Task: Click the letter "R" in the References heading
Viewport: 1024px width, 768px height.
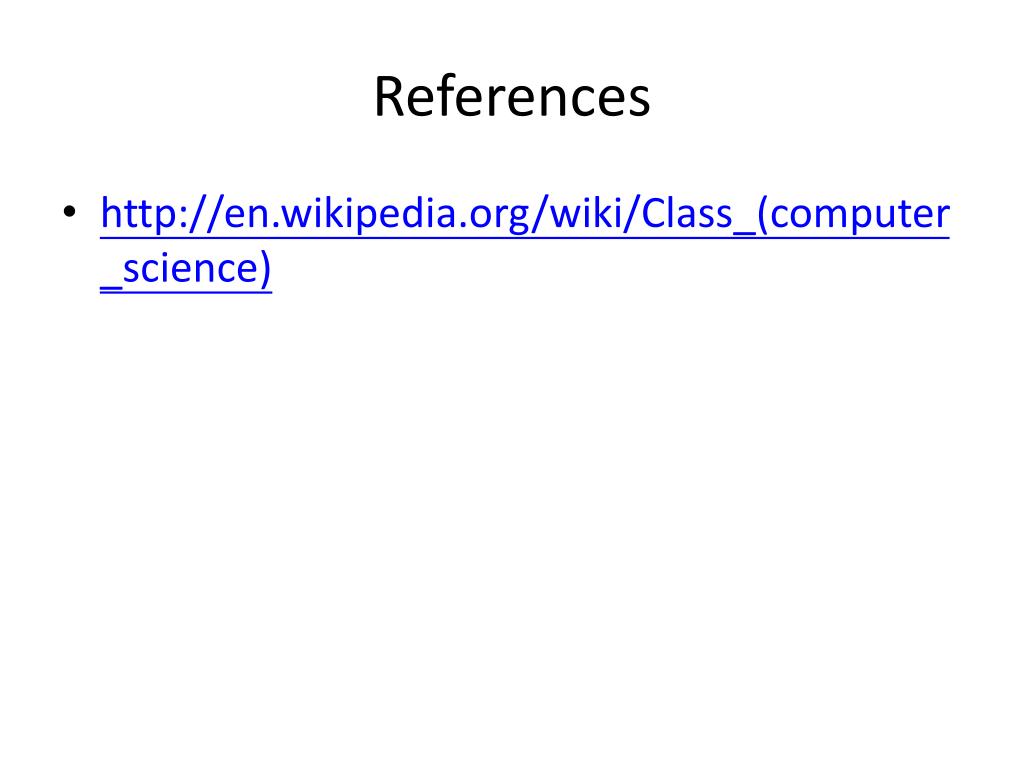Action: click(x=391, y=97)
